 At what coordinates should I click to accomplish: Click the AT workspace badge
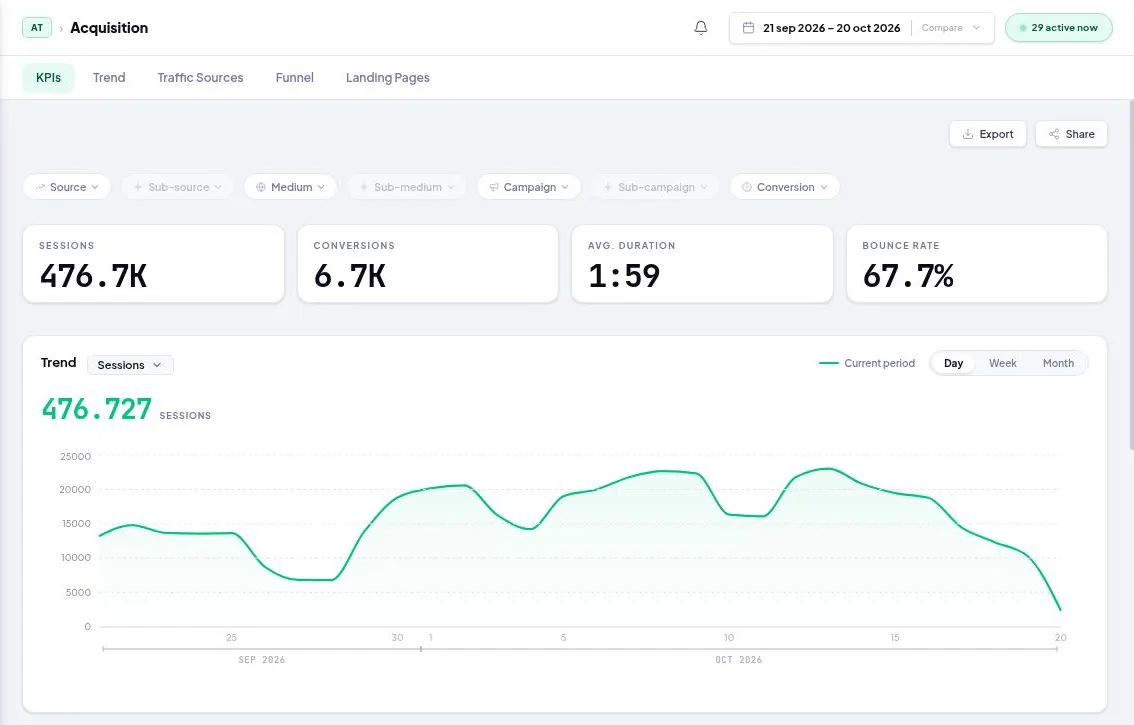(37, 27)
